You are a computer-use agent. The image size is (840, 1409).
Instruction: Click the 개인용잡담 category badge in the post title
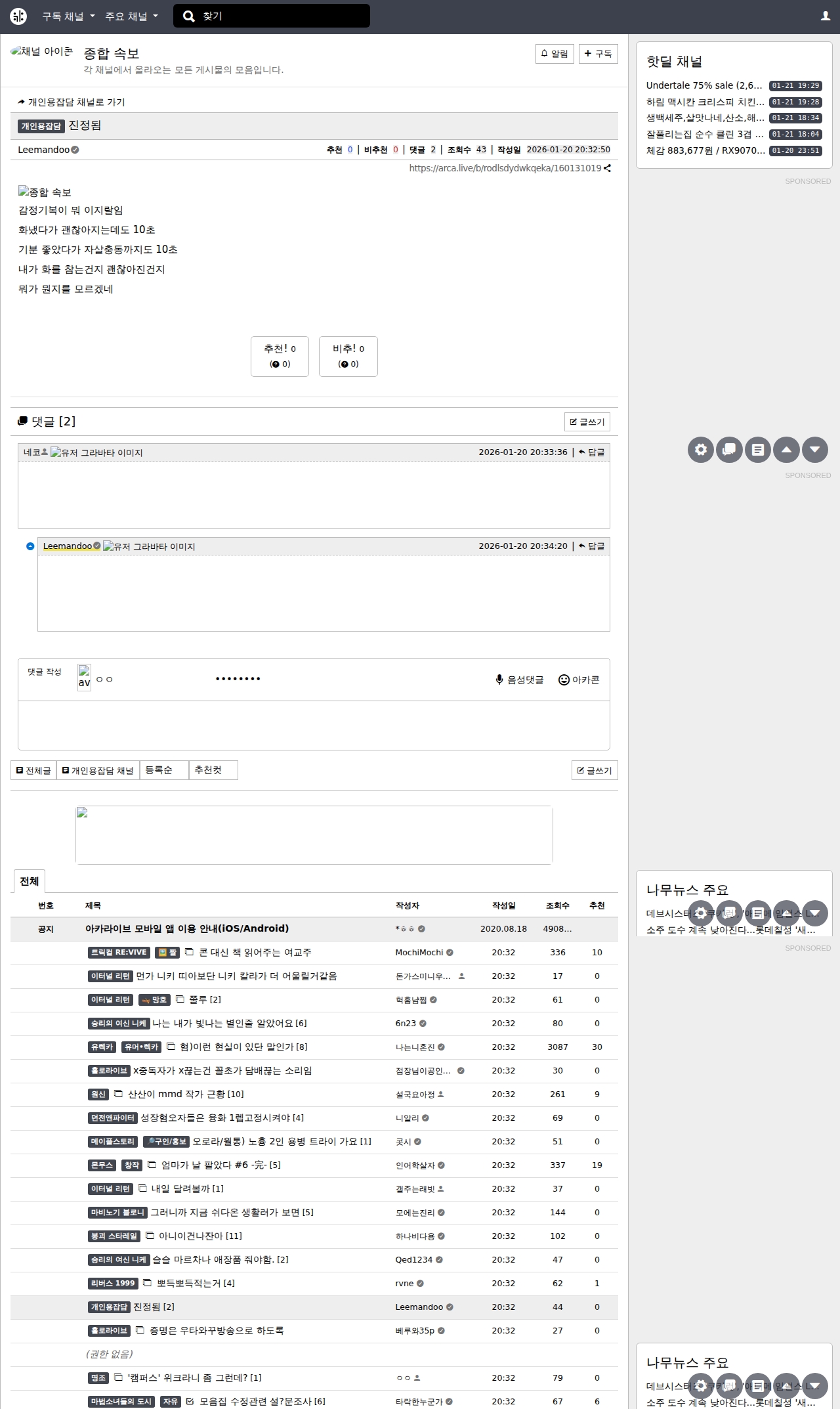tap(41, 126)
